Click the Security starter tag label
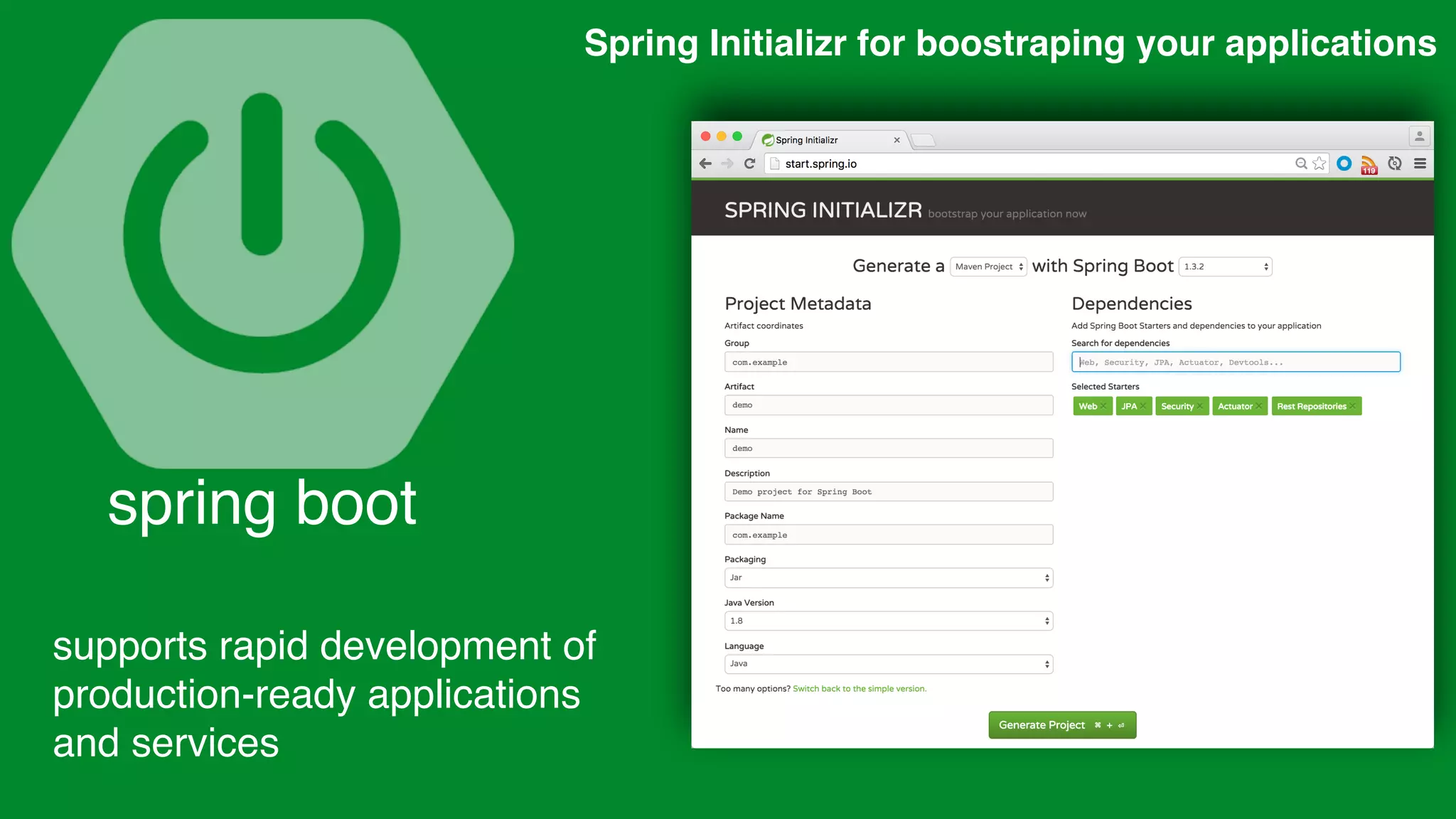Image resolution: width=1456 pixels, height=819 pixels. click(x=1177, y=406)
